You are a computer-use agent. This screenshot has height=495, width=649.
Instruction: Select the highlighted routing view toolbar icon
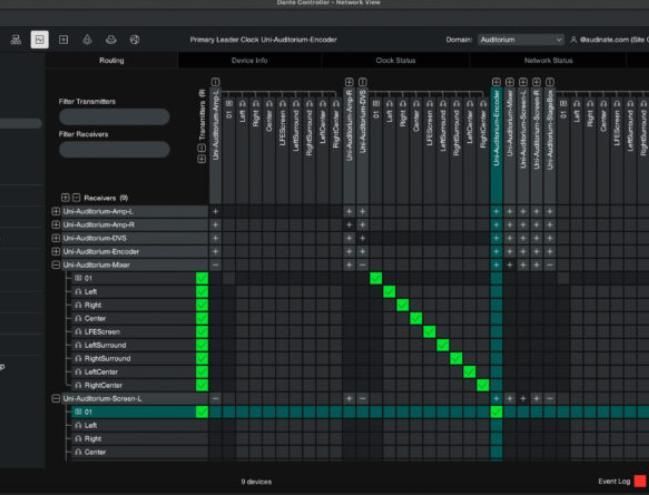click(x=39, y=40)
